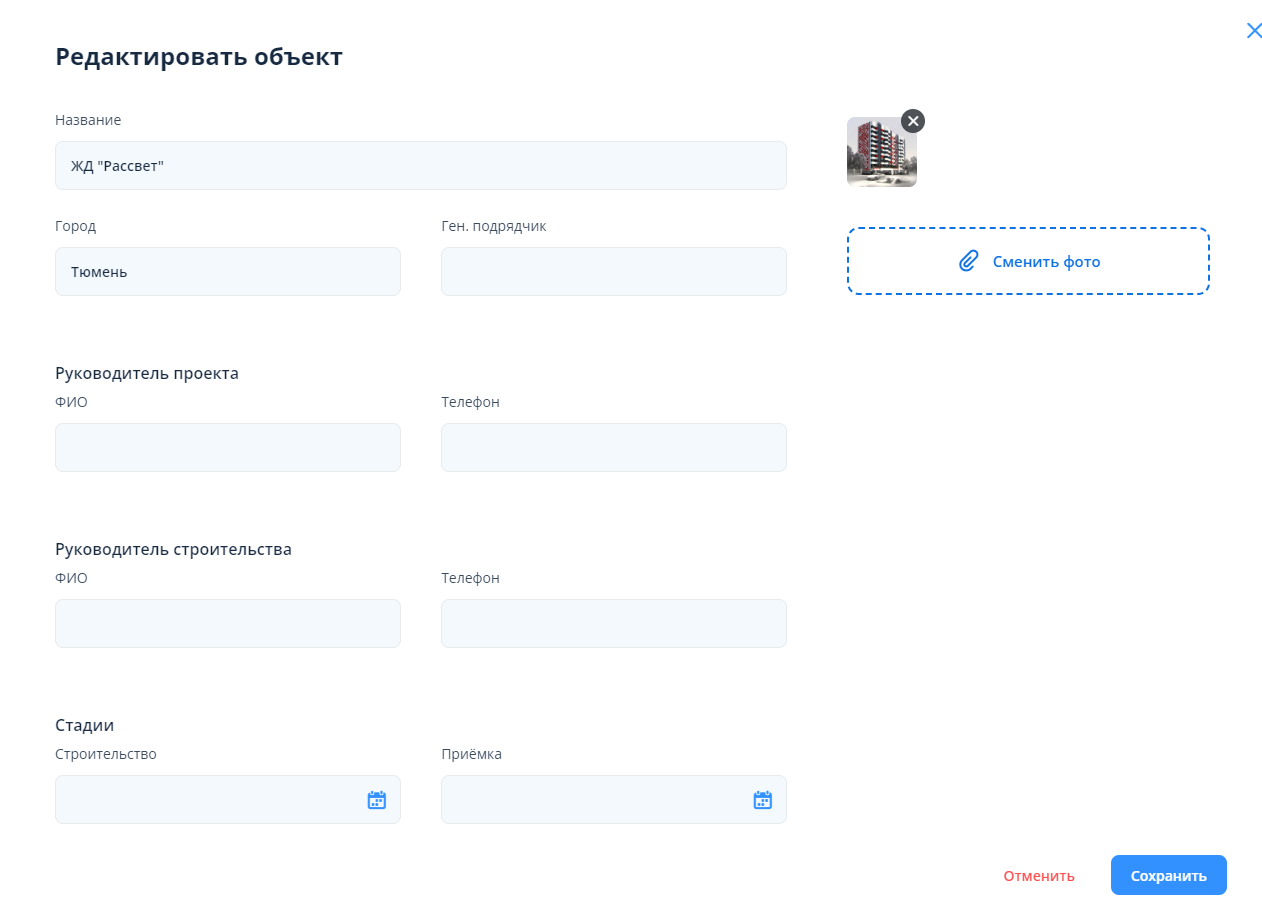The width and height of the screenshot is (1262, 919).
Task: Focus the Название field with ЖД "Рассвет"
Action: [x=420, y=166]
